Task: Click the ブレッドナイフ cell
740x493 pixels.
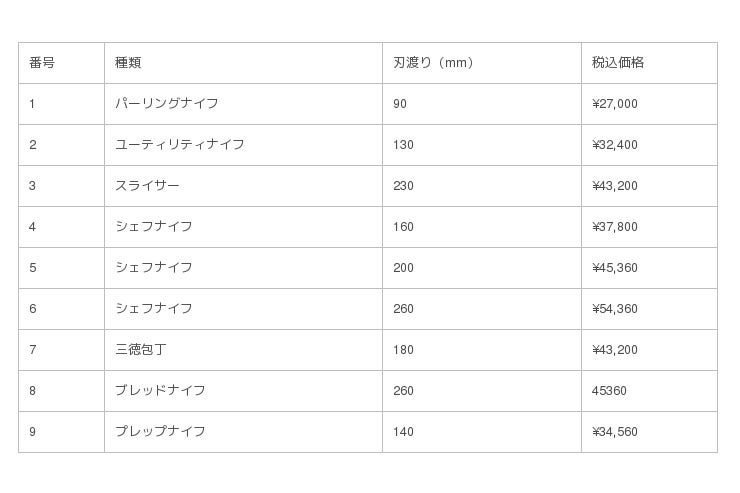Action: click(160, 391)
